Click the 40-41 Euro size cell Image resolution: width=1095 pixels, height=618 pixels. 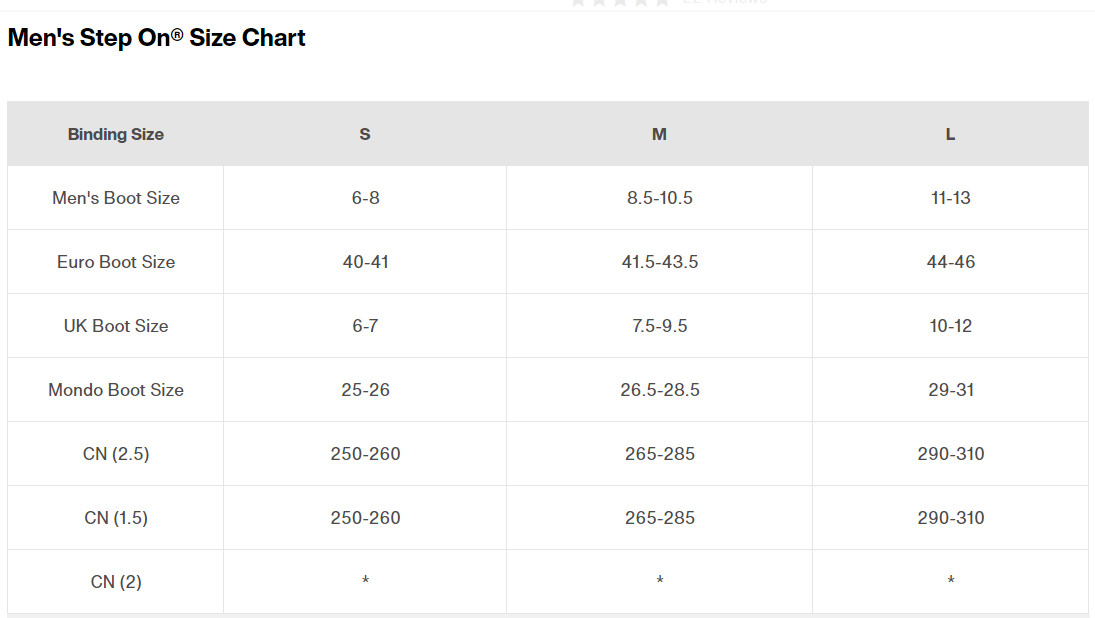tap(365, 262)
